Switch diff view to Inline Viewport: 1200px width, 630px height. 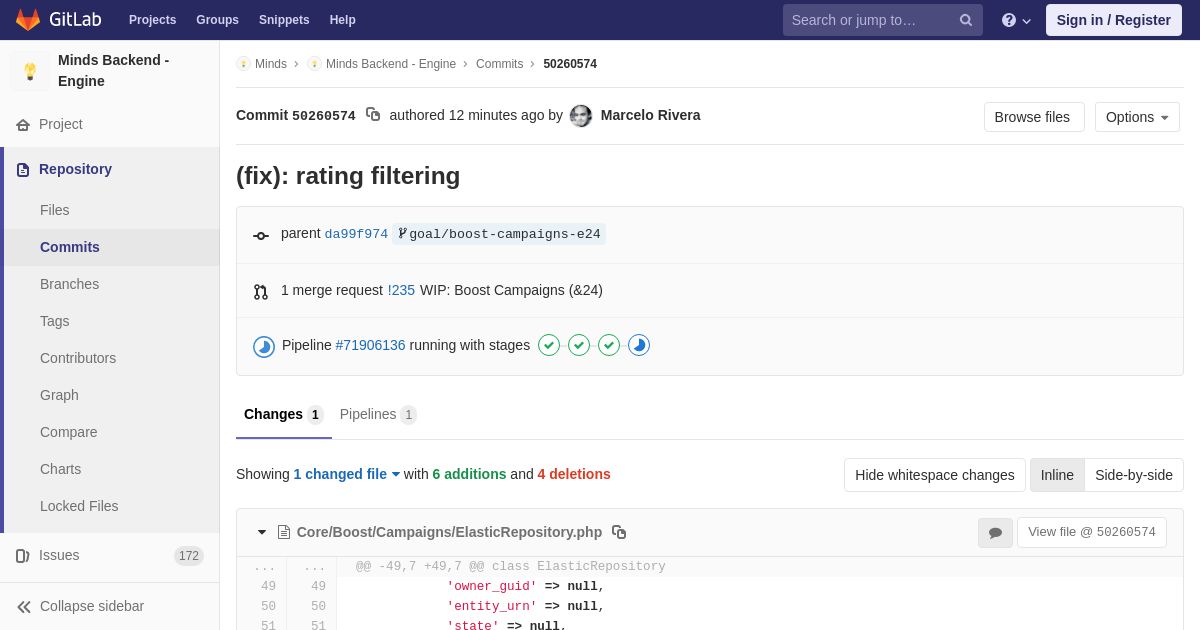1057,475
